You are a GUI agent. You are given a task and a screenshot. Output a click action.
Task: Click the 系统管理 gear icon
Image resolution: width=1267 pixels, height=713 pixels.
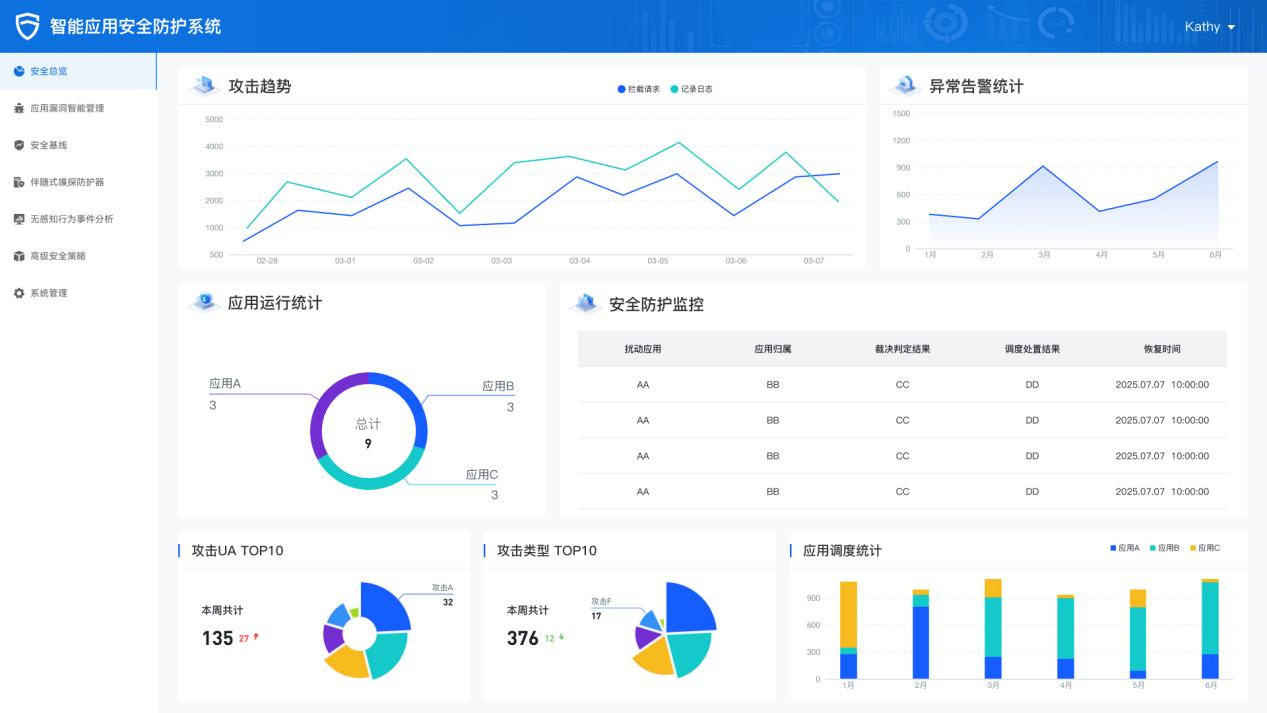click(19, 293)
